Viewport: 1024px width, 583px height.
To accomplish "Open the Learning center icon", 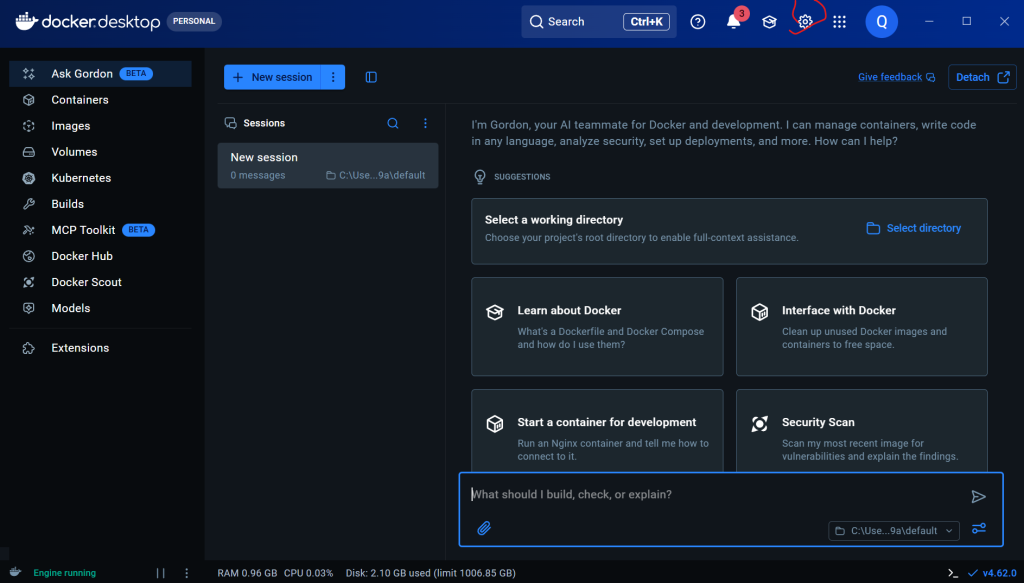I will (x=769, y=22).
